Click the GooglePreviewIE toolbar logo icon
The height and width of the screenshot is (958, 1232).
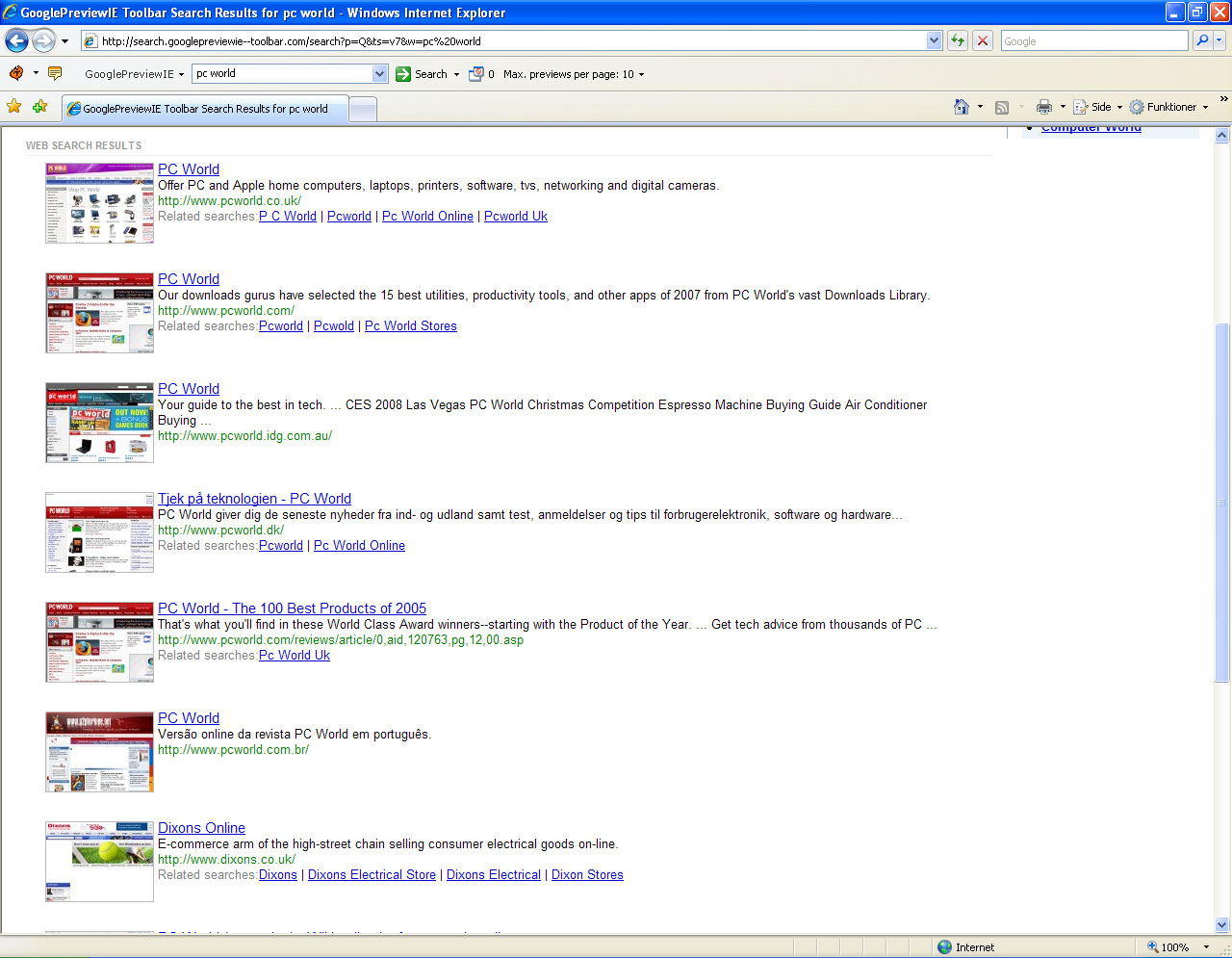[x=16, y=73]
